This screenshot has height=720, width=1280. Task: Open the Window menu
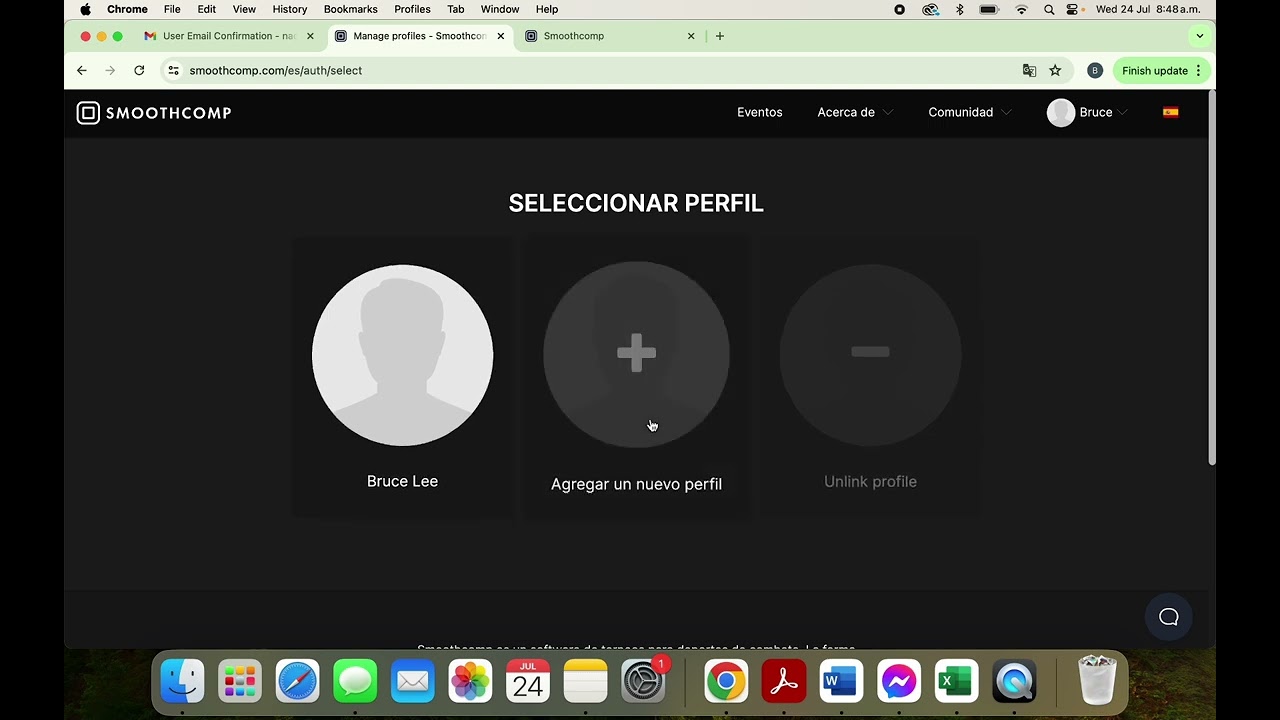click(x=500, y=9)
